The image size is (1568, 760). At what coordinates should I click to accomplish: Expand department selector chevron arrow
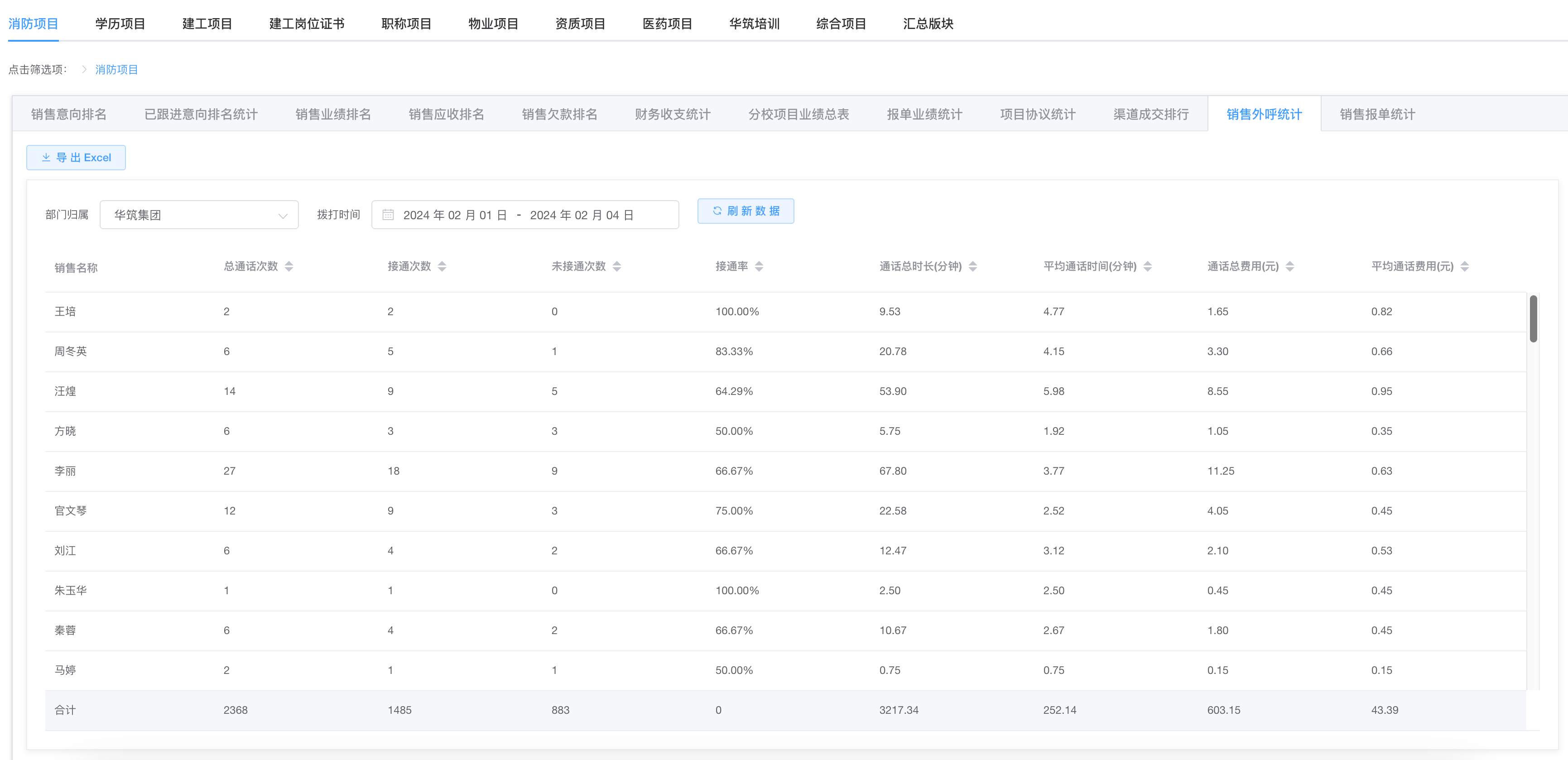[283, 216]
